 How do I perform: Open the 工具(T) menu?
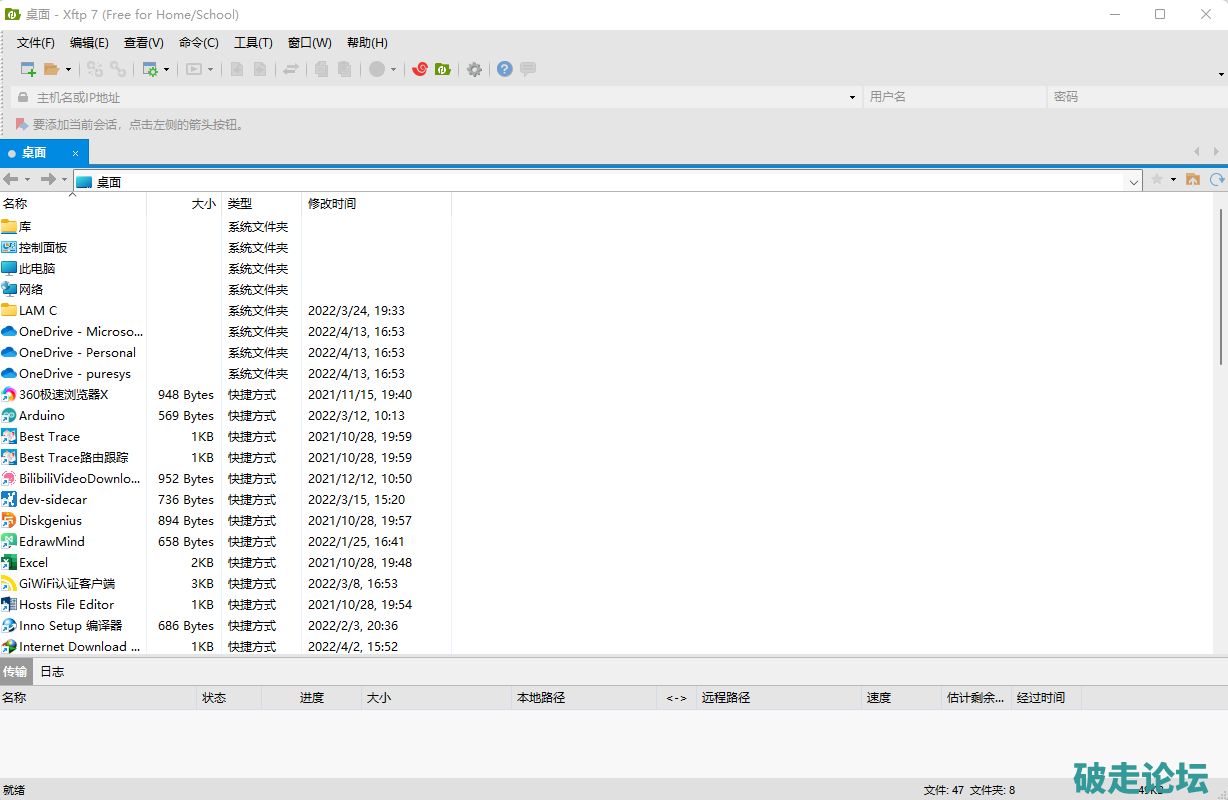click(253, 43)
